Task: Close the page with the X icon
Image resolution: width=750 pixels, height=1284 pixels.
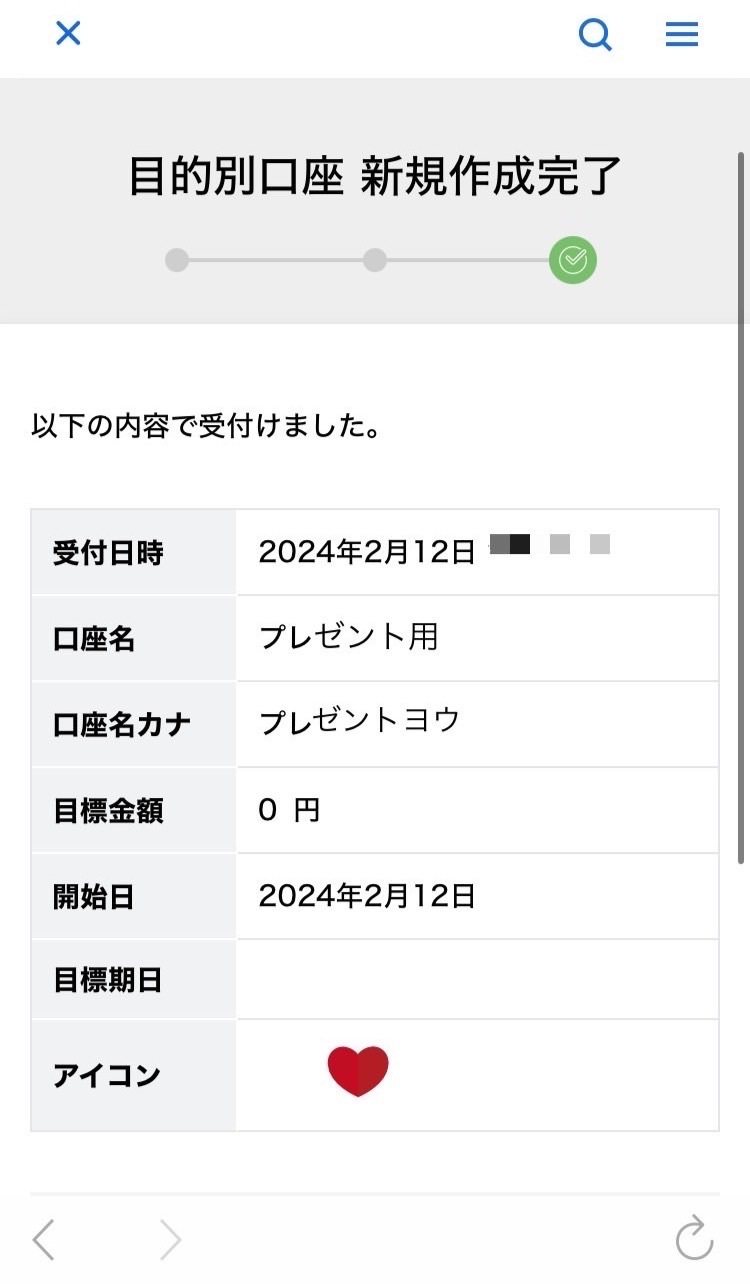Action: tap(67, 34)
